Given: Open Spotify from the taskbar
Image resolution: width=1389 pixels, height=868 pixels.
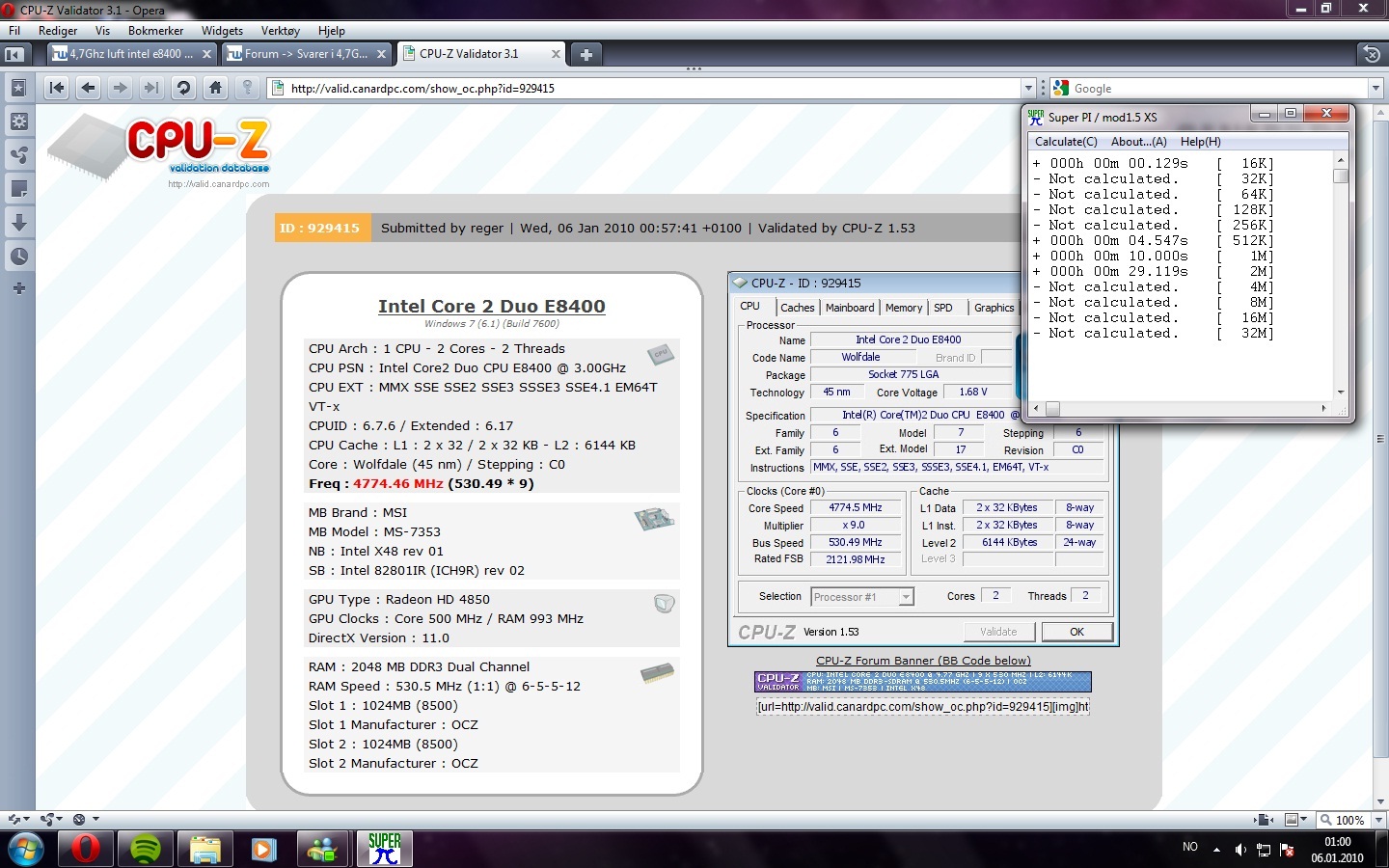Looking at the screenshot, I should (x=146, y=850).
